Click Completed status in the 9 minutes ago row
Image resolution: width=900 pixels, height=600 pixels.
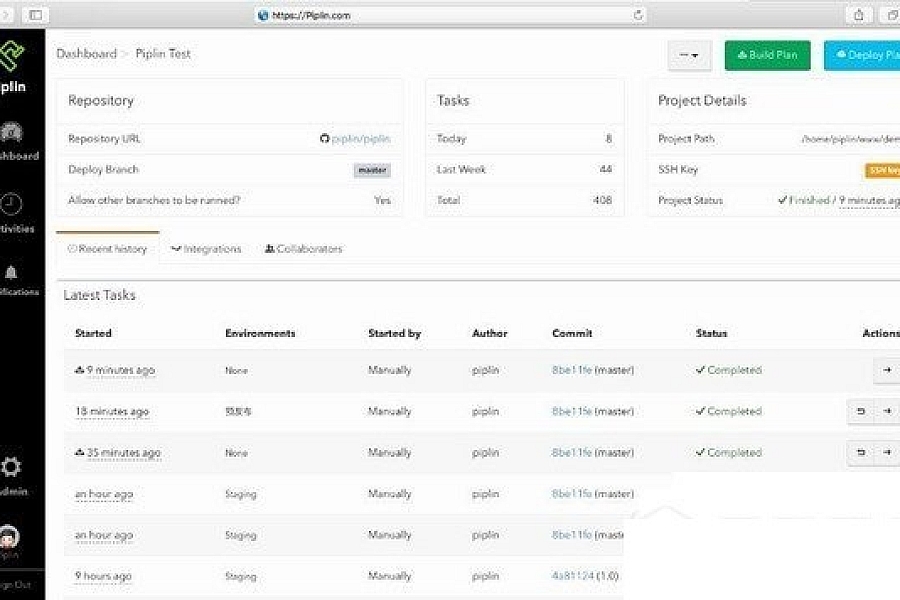click(x=734, y=370)
